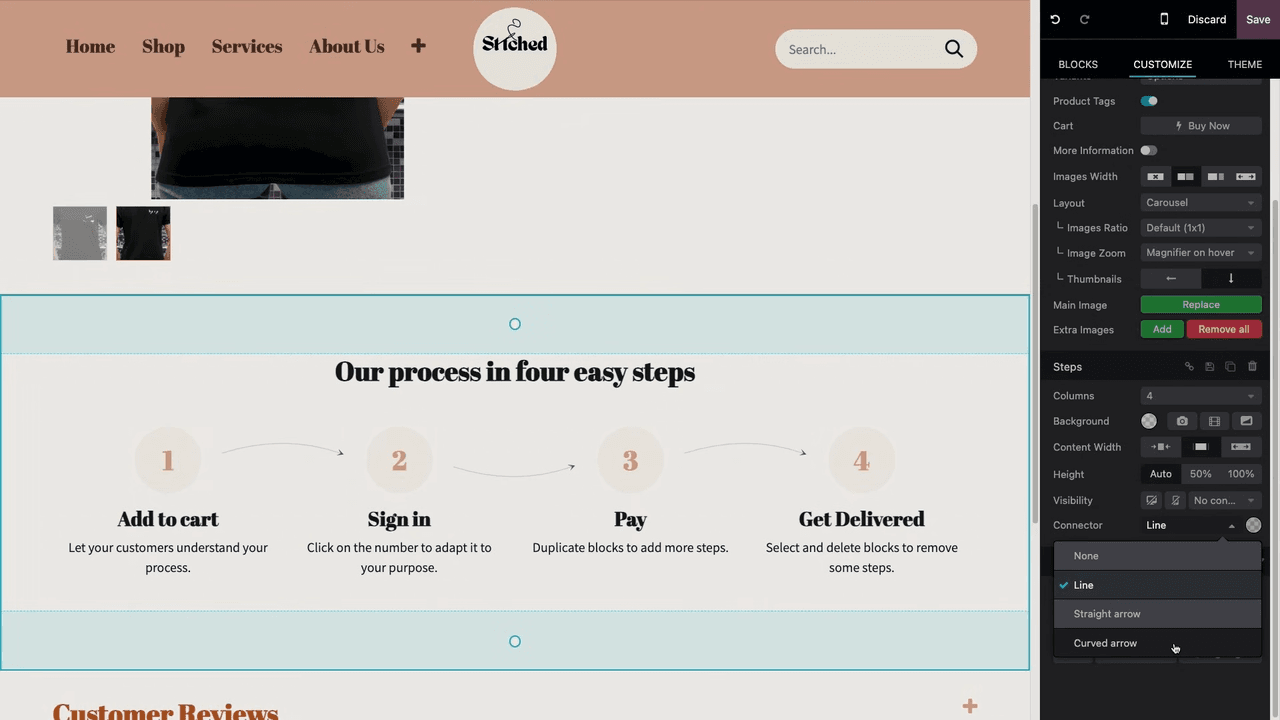This screenshot has height=720, width=1280.
Task: Choose background shape icon
Action: 1246,421
